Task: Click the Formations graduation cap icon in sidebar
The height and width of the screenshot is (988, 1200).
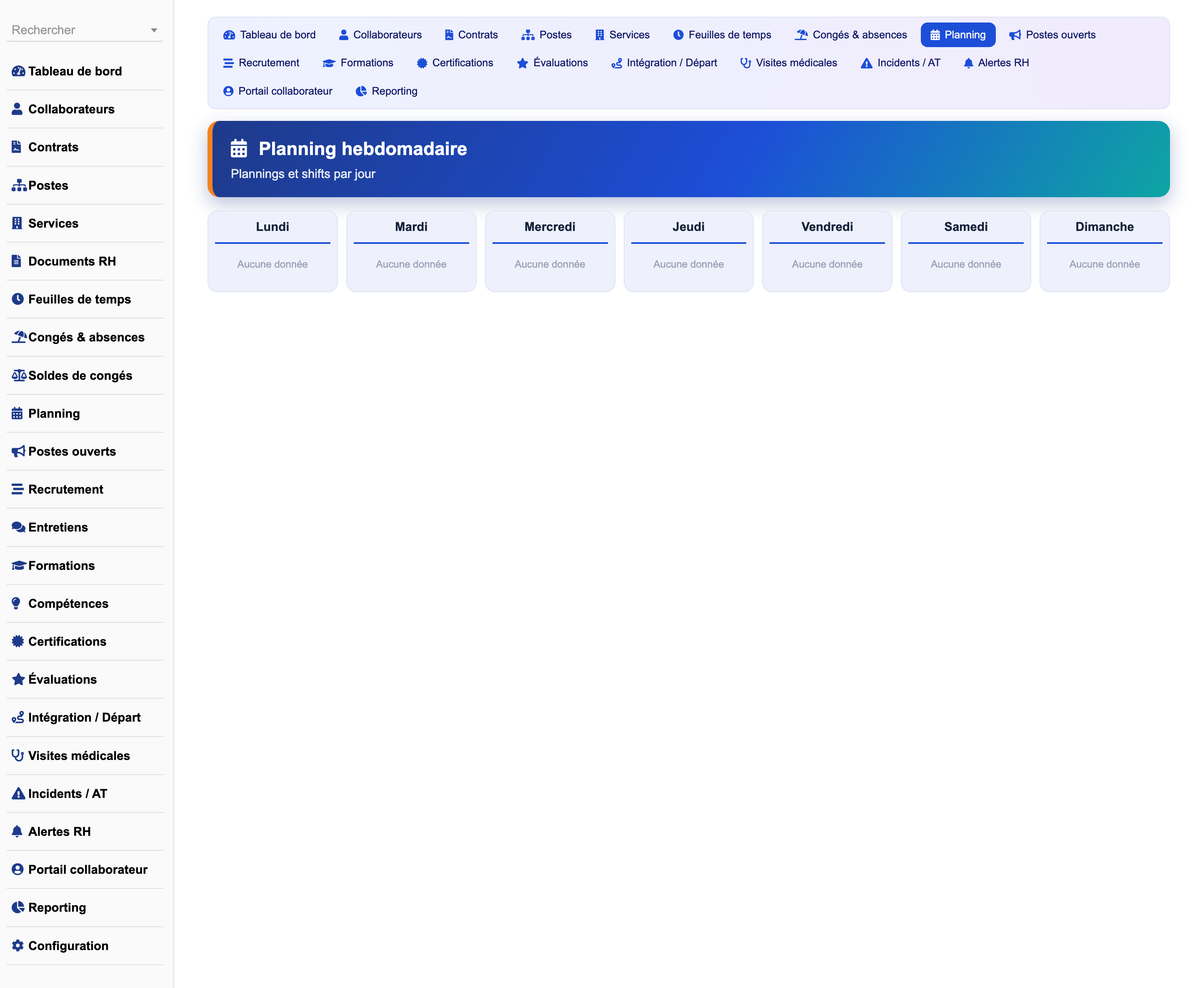Action: (x=19, y=565)
